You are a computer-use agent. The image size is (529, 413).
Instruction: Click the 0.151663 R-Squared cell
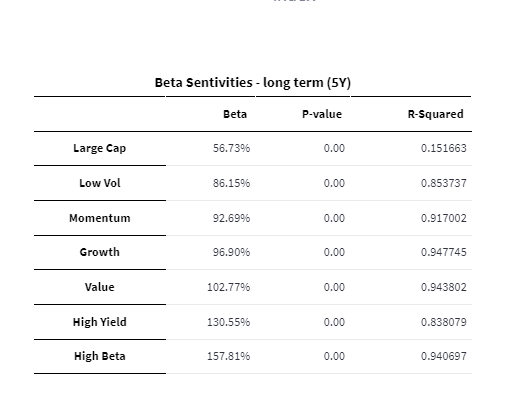pyautogui.click(x=444, y=148)
